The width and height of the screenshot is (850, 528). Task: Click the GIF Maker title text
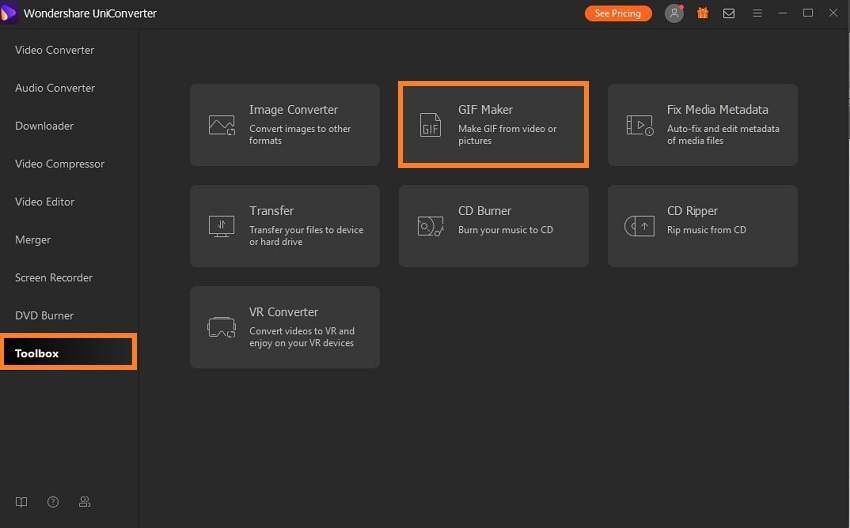pyautogui.click(x=485, y=110)
